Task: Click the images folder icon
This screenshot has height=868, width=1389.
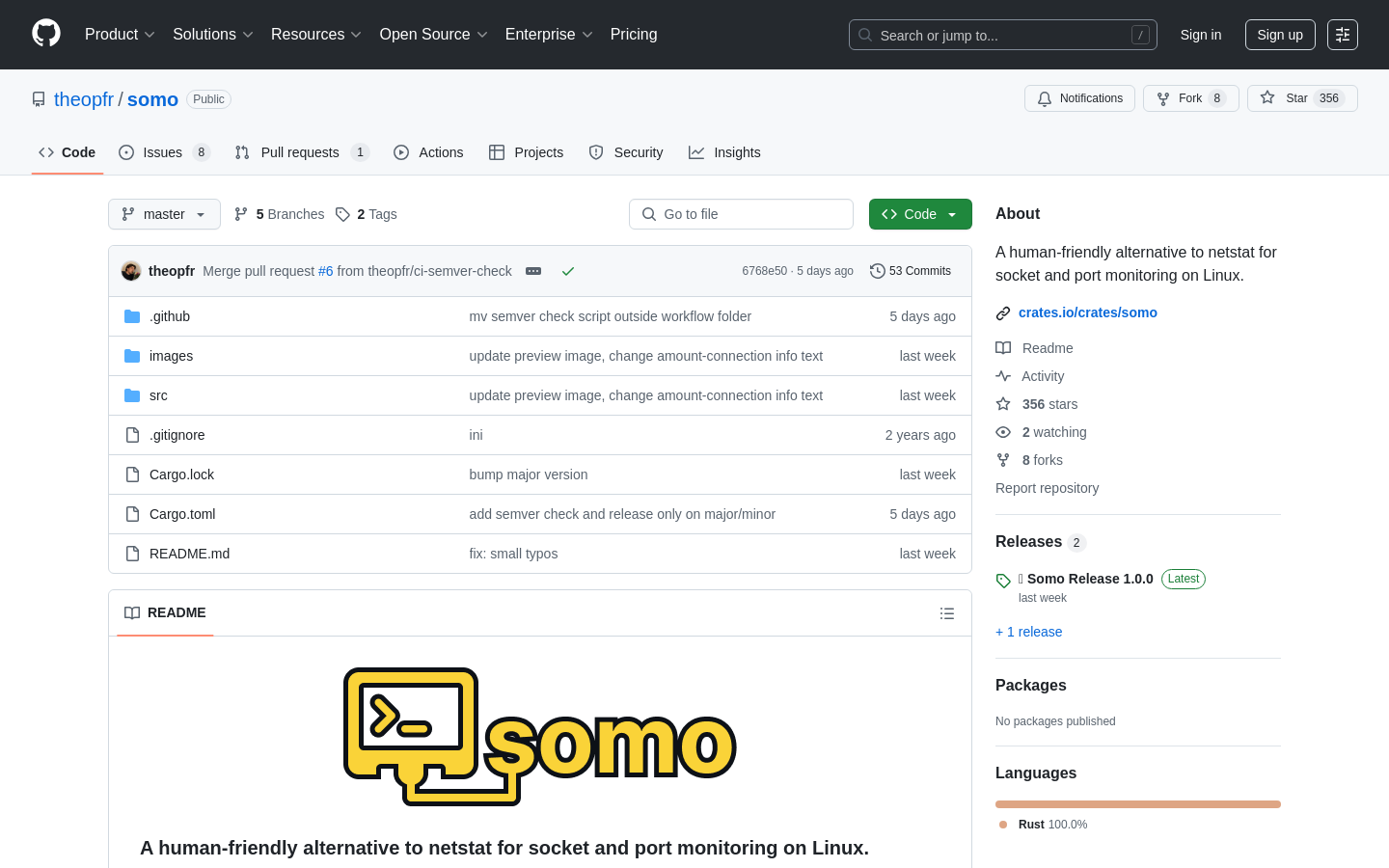Action: [132, 356]
